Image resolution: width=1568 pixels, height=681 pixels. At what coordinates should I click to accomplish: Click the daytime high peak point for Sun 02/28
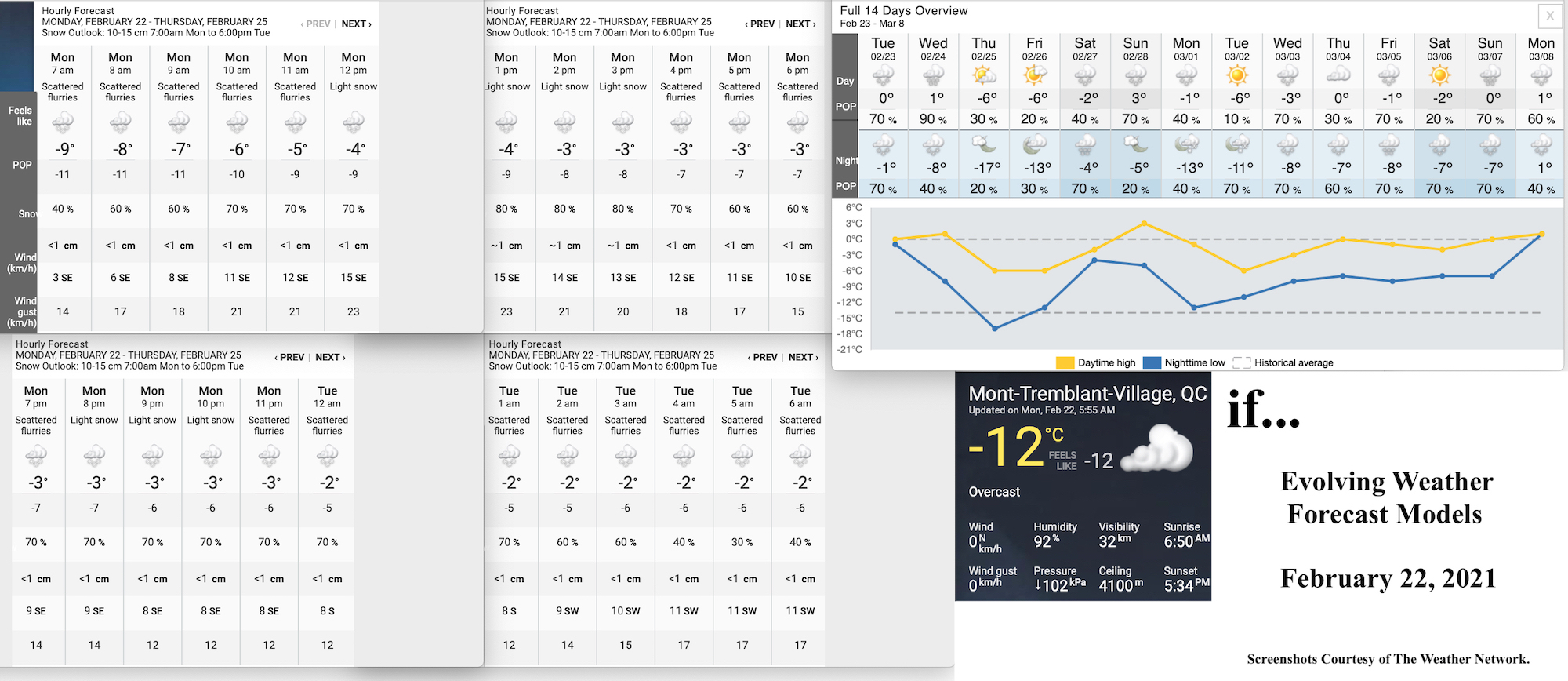pyautogui.click(x=1145, y=224)
